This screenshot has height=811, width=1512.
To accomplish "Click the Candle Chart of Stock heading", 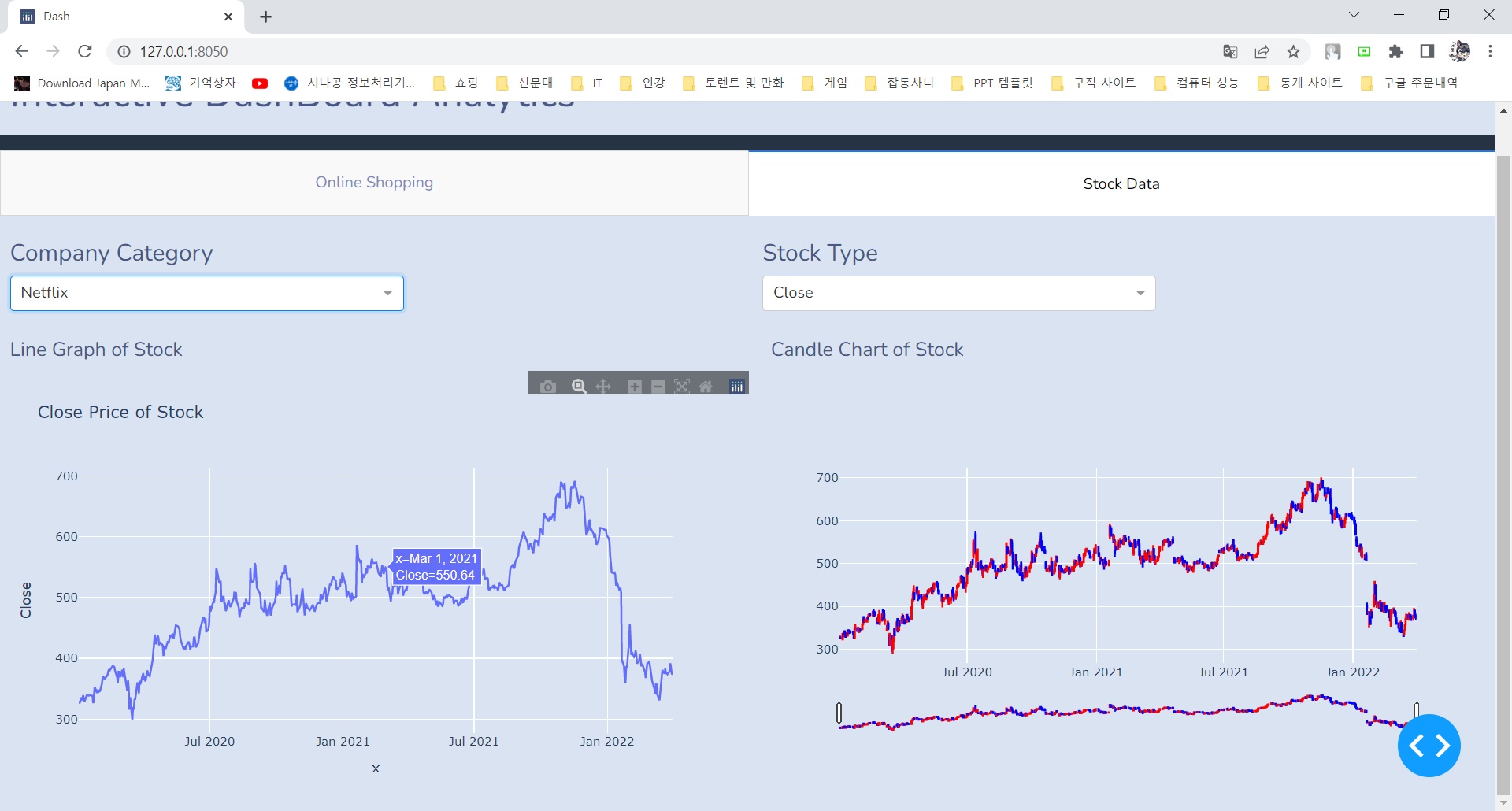I will tap(867, 350).
